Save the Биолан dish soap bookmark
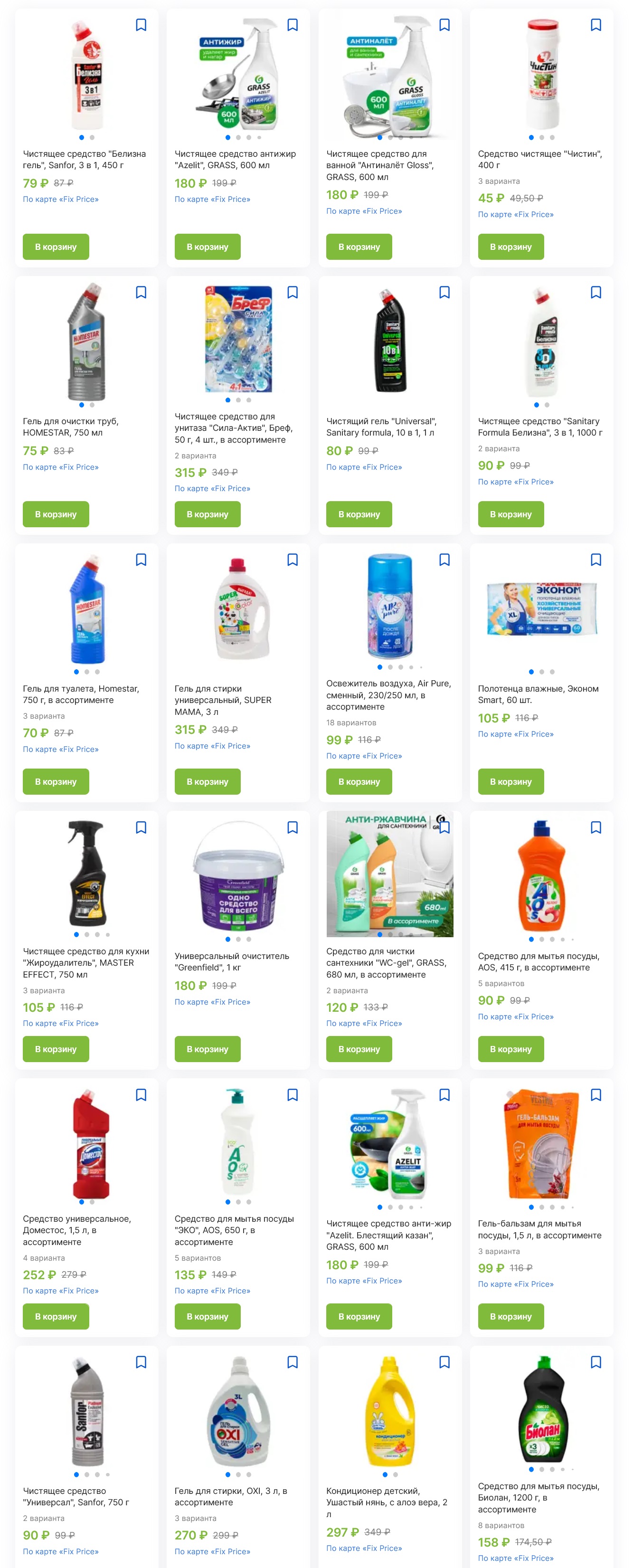The height and width of the screenshot is (1568, 633). pyautogui.click(x=596, y=1362)
